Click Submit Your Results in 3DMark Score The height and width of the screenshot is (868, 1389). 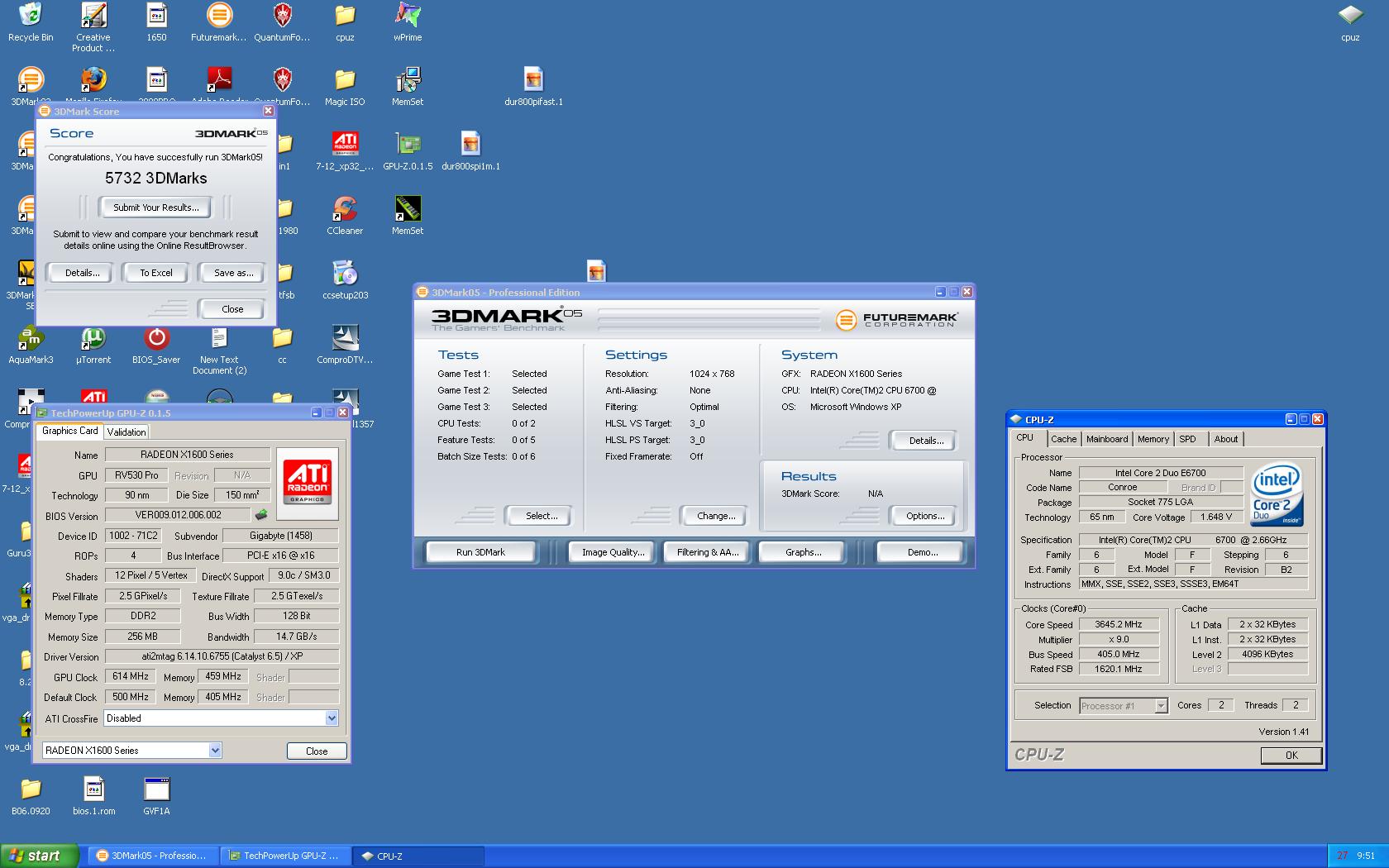pyautogui.click(x=155, y=207)
